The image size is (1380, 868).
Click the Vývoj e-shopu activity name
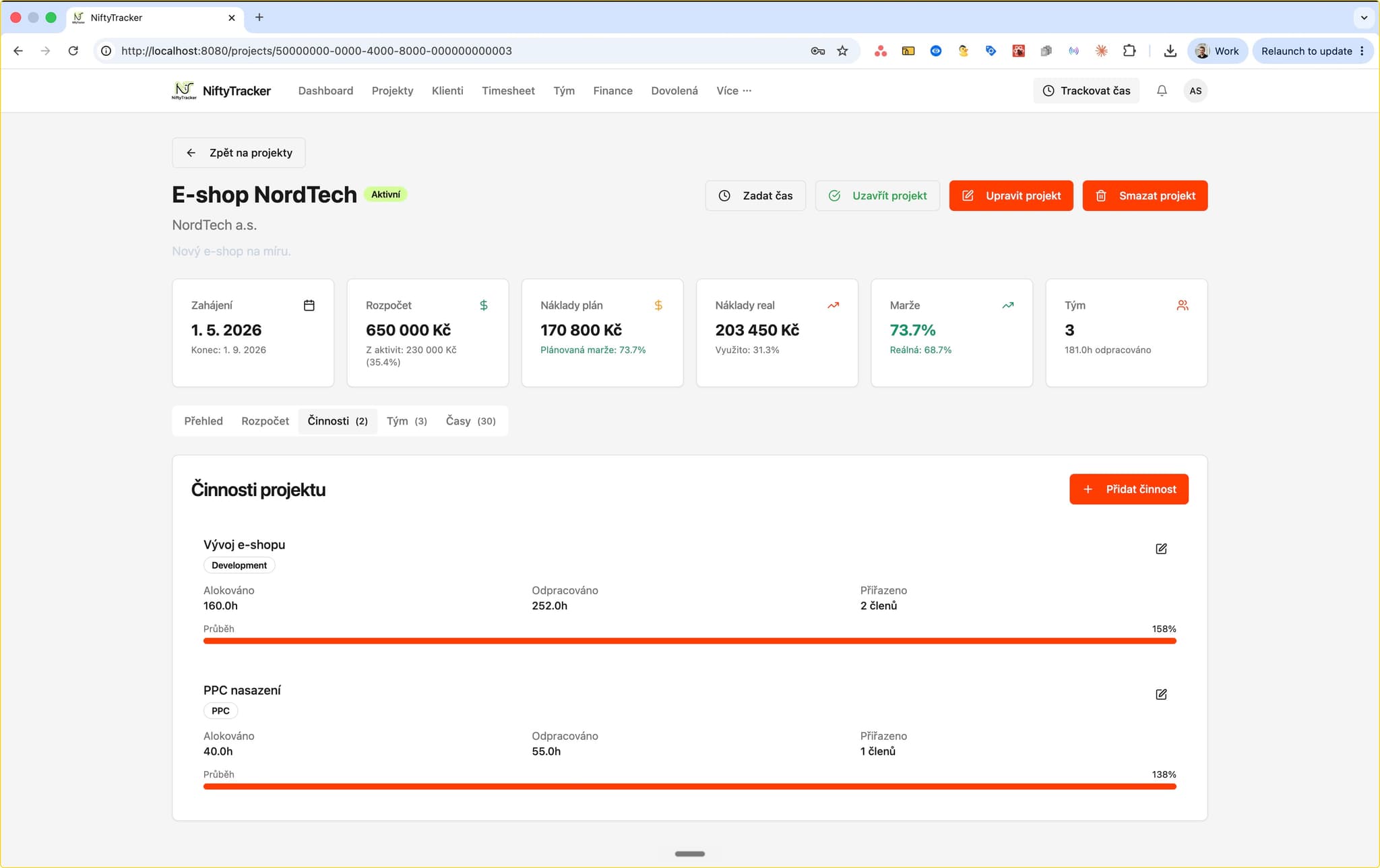tap(244, 545)
